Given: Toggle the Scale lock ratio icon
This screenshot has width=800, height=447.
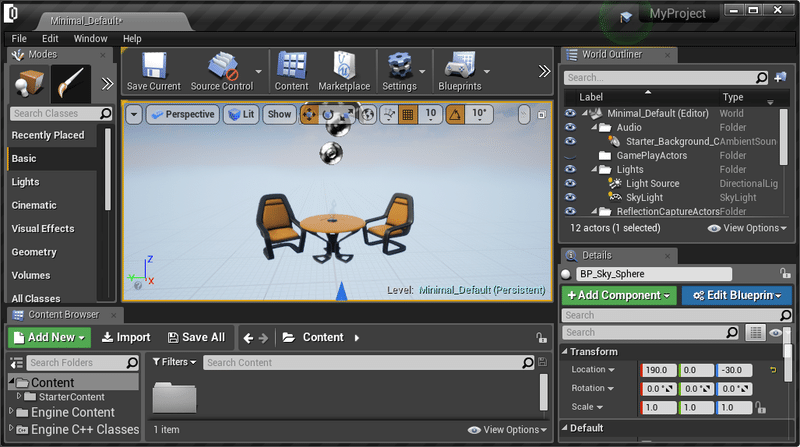Looking at the screenshot, I should (760, 407).
